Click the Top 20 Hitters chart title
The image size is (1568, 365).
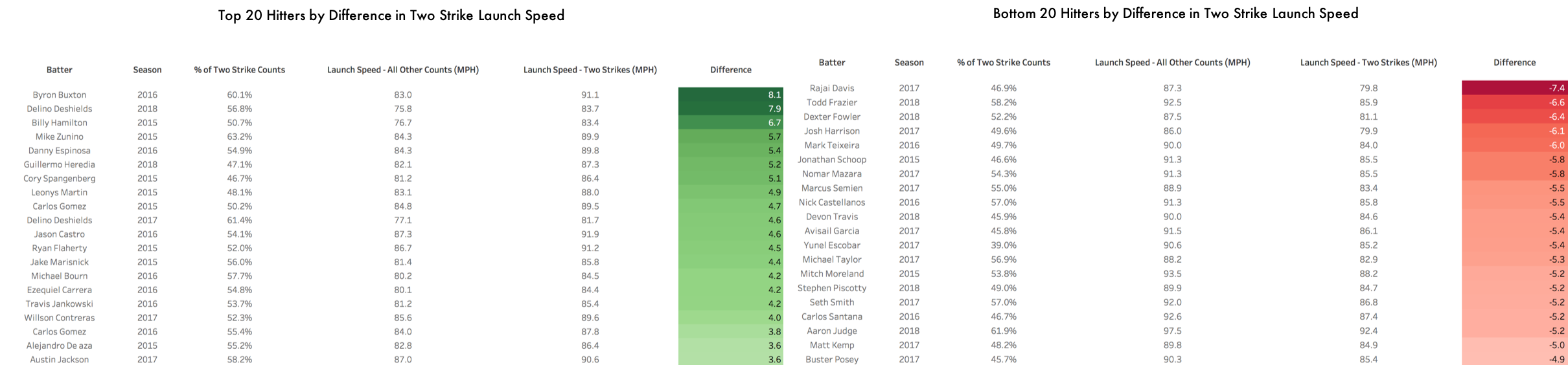point(391,16)
